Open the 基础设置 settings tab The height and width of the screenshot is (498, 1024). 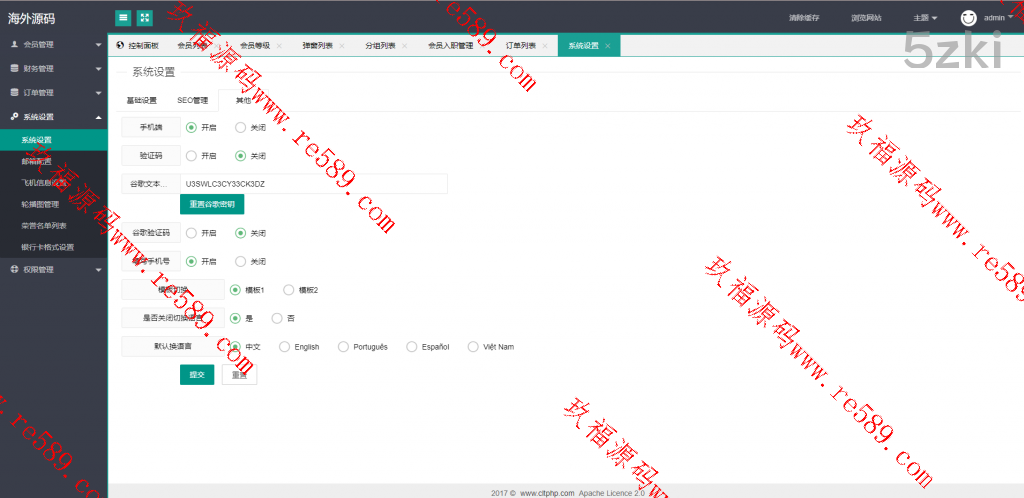[142, 101]
